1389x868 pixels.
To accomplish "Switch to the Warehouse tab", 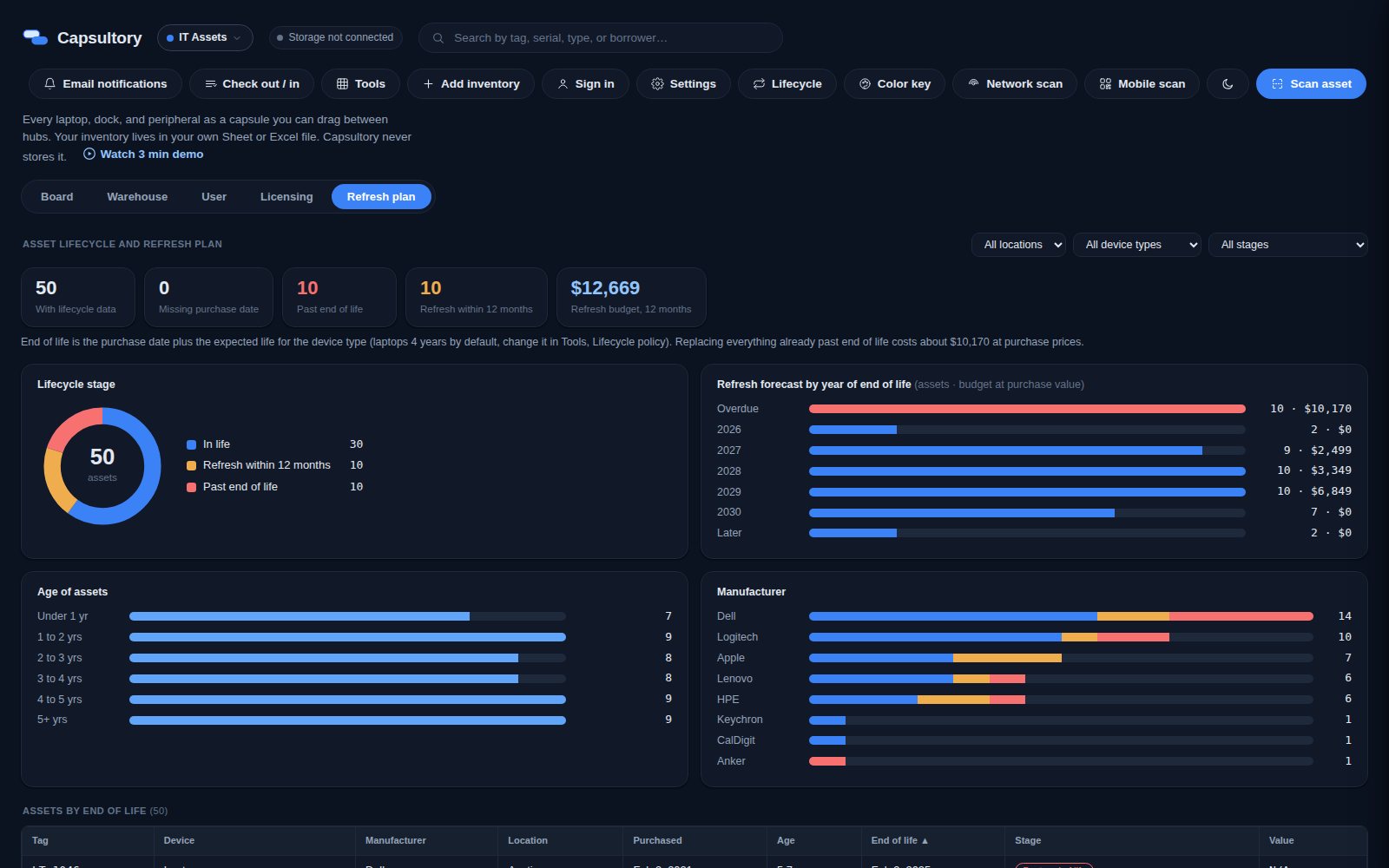I will click(x=137, y=197).
